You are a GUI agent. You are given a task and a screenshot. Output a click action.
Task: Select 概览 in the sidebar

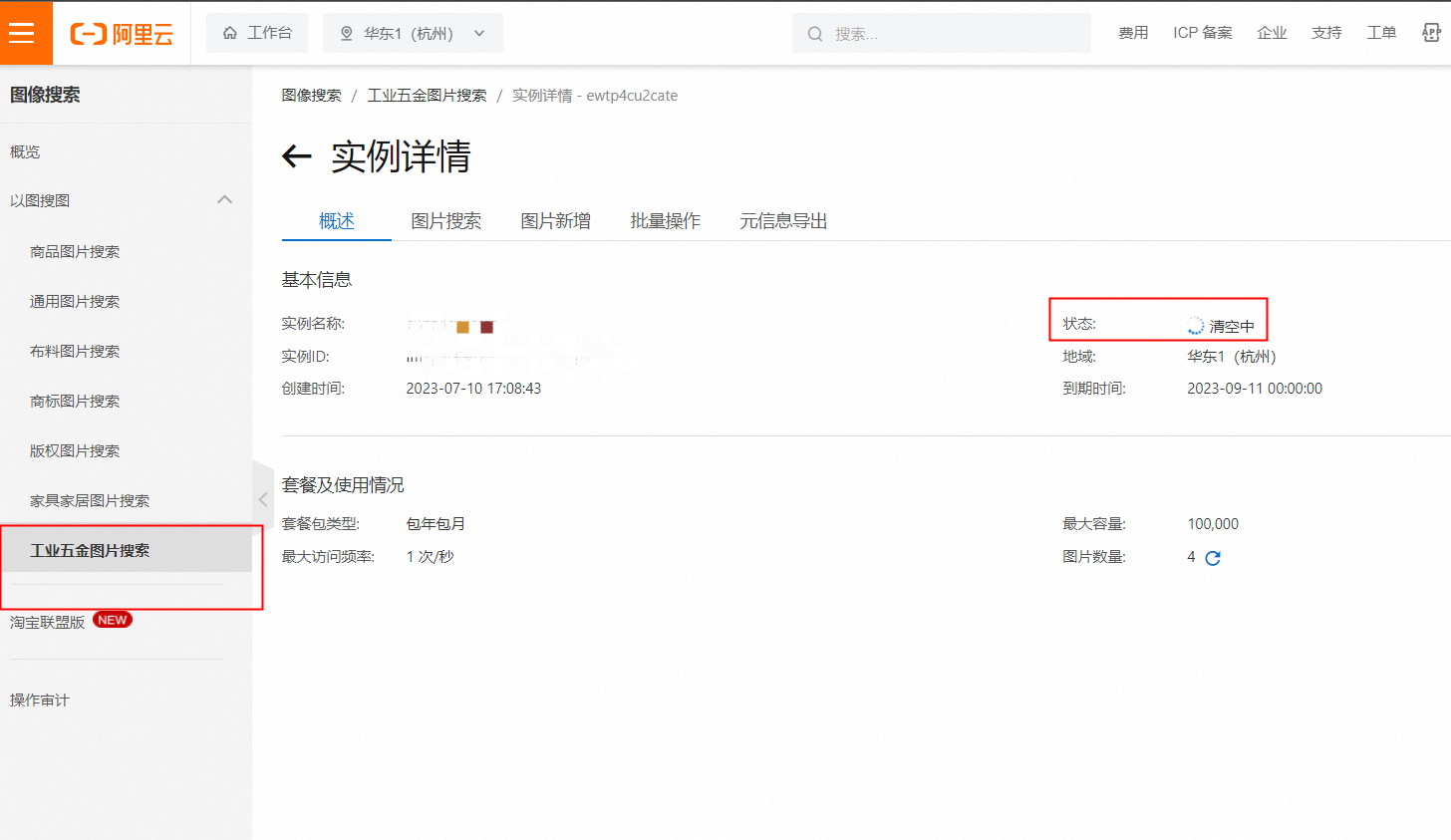click(25, 151)
